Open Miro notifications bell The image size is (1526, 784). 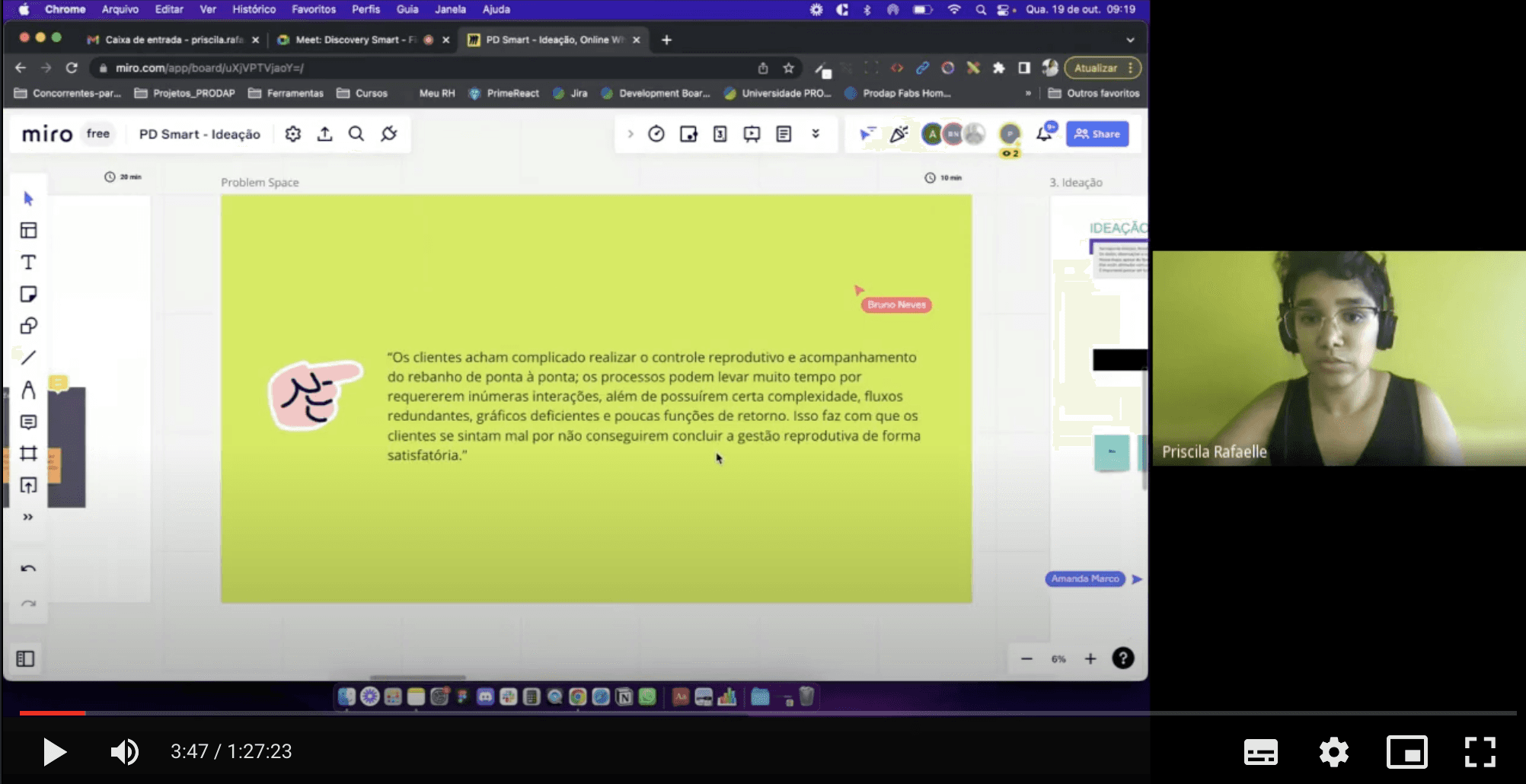(x=1044, y=134)
